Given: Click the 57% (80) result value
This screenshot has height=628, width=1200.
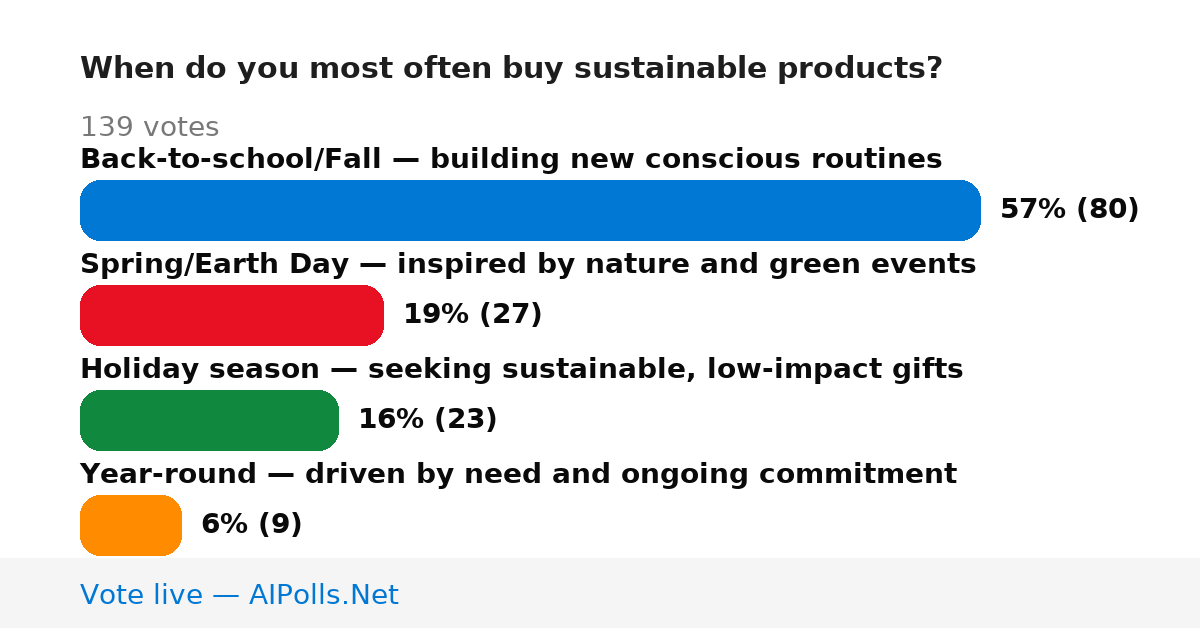Looking at the screenshot, I should tap(1070, 209).
